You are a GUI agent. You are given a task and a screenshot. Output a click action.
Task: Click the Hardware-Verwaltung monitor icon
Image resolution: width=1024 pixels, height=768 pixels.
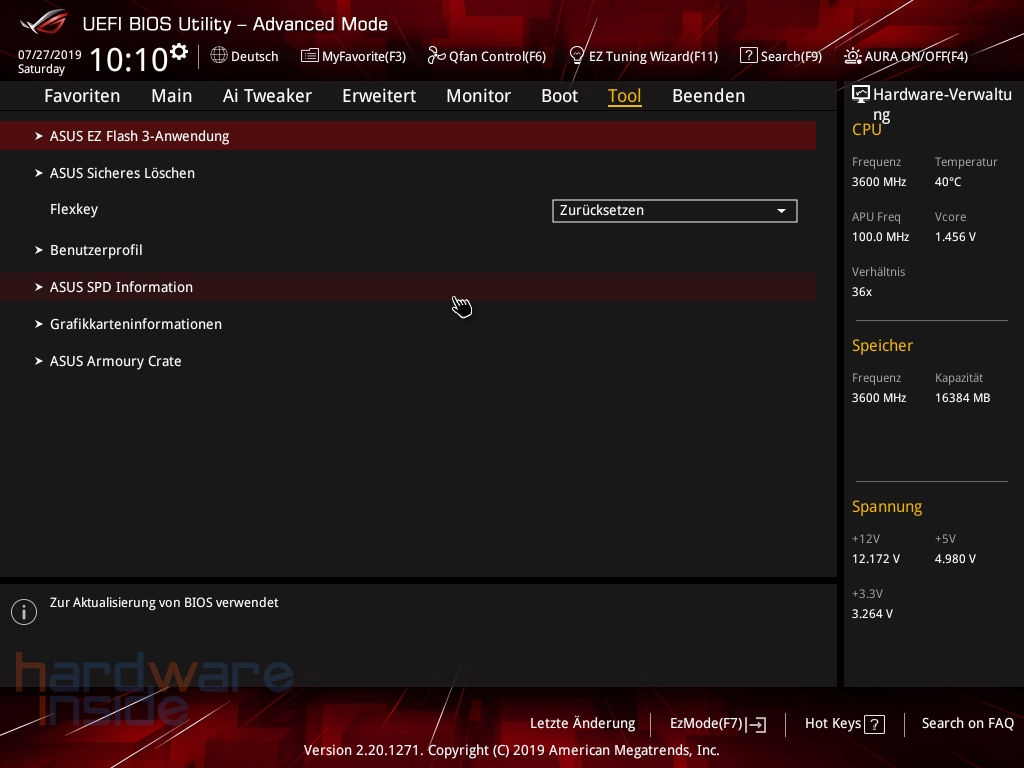(861, 95)
